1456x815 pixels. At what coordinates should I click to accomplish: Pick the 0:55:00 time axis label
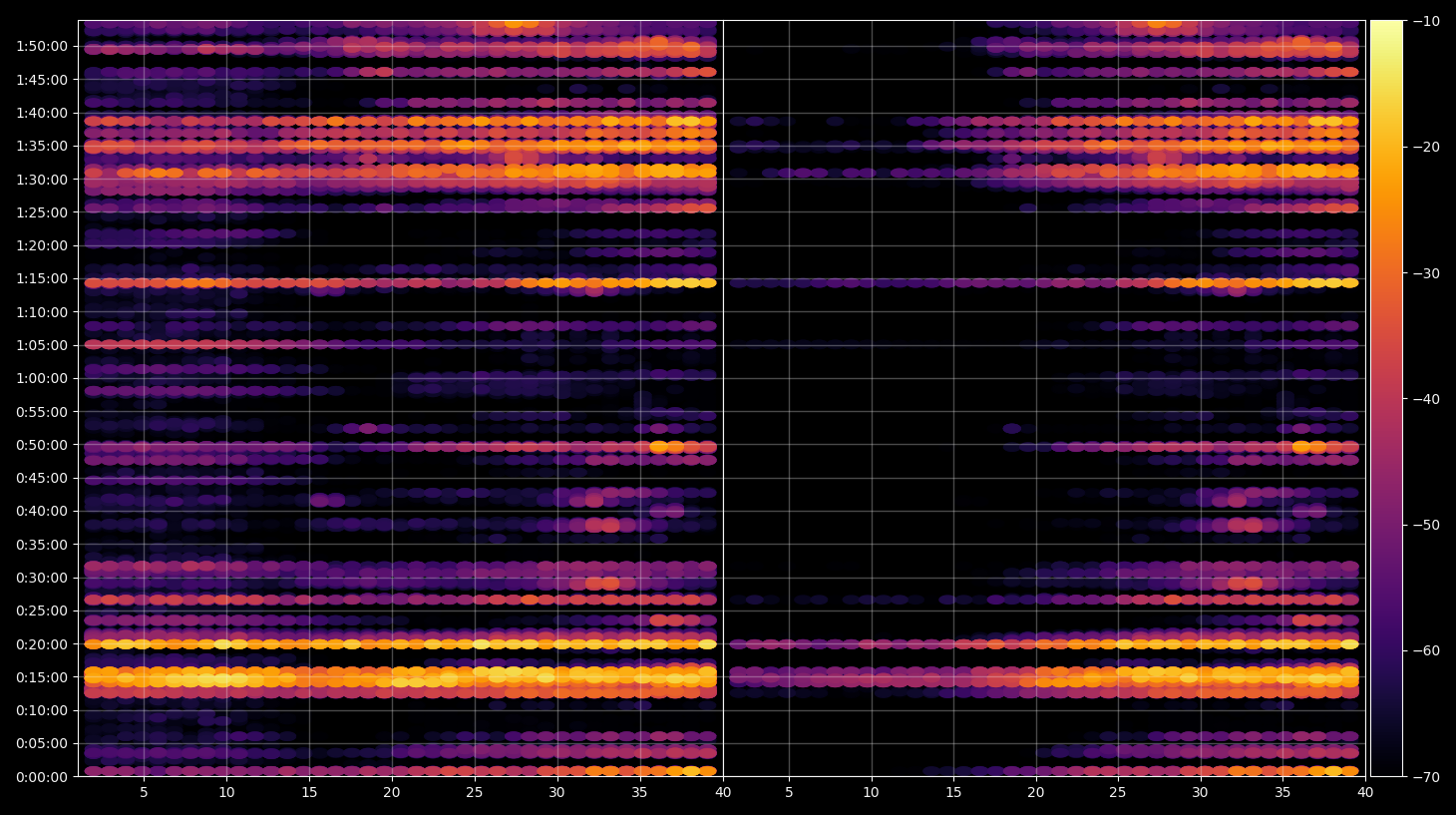click(42, 412)
